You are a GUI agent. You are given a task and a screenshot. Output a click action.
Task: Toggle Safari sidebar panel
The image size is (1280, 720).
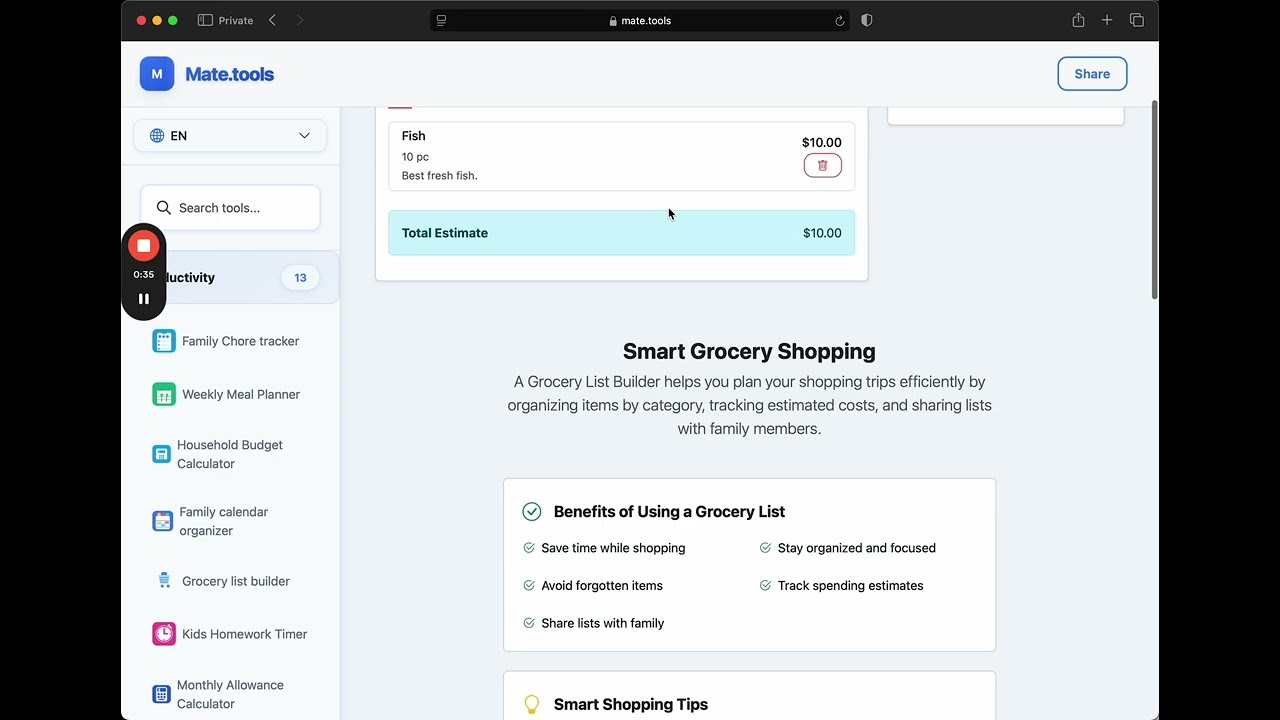(x=205, y=20)
